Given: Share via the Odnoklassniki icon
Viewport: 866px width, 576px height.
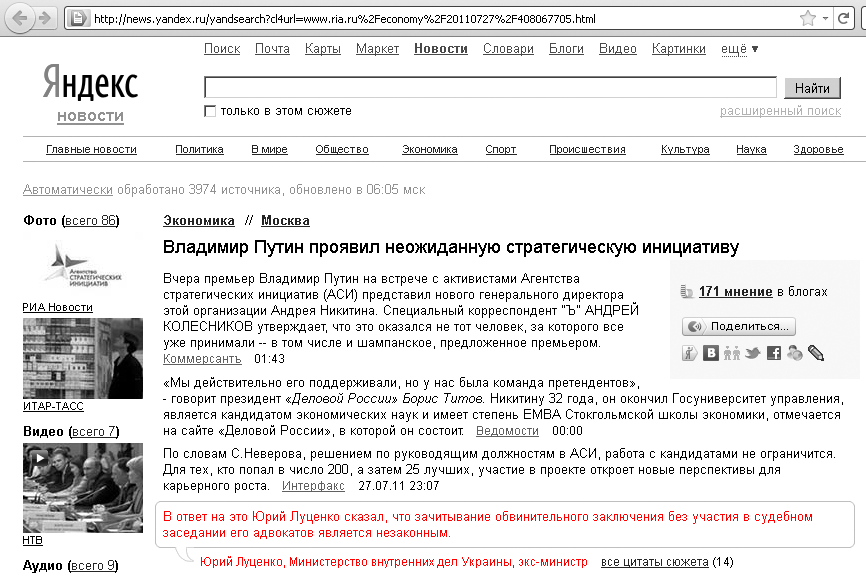Looking at the screenshot, I should pos(732,353).
